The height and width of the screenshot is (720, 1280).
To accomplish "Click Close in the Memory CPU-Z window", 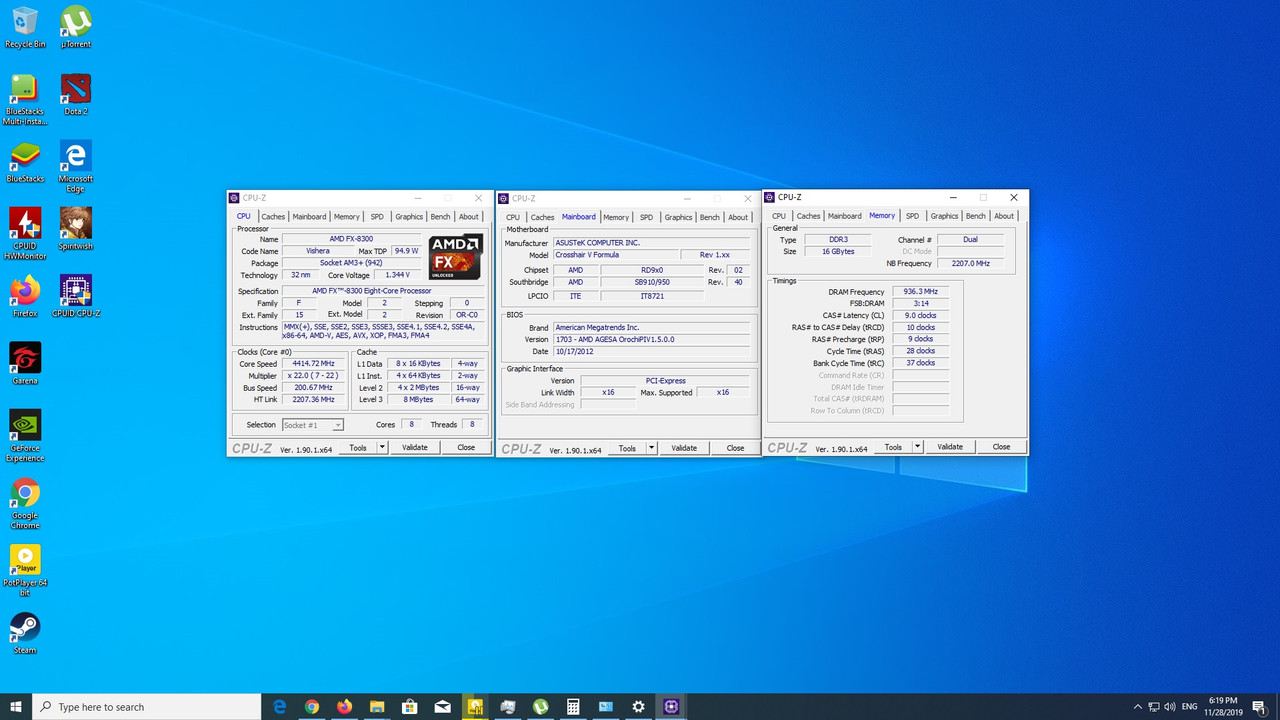I will pos(1001,446).
